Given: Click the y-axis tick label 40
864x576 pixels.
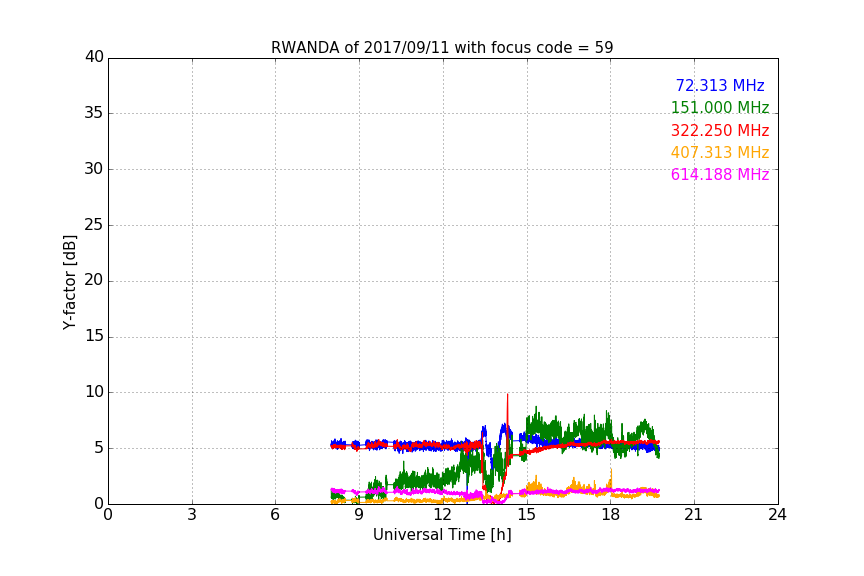Looking at the screenshot, I should click(94, 57).
